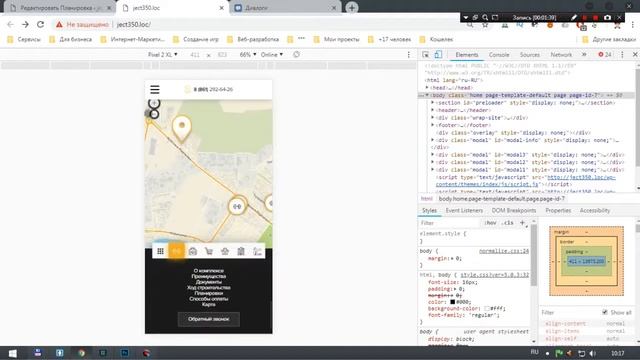Reload the browser page
The image size is (640, 360).
click(x=40, y=24)
